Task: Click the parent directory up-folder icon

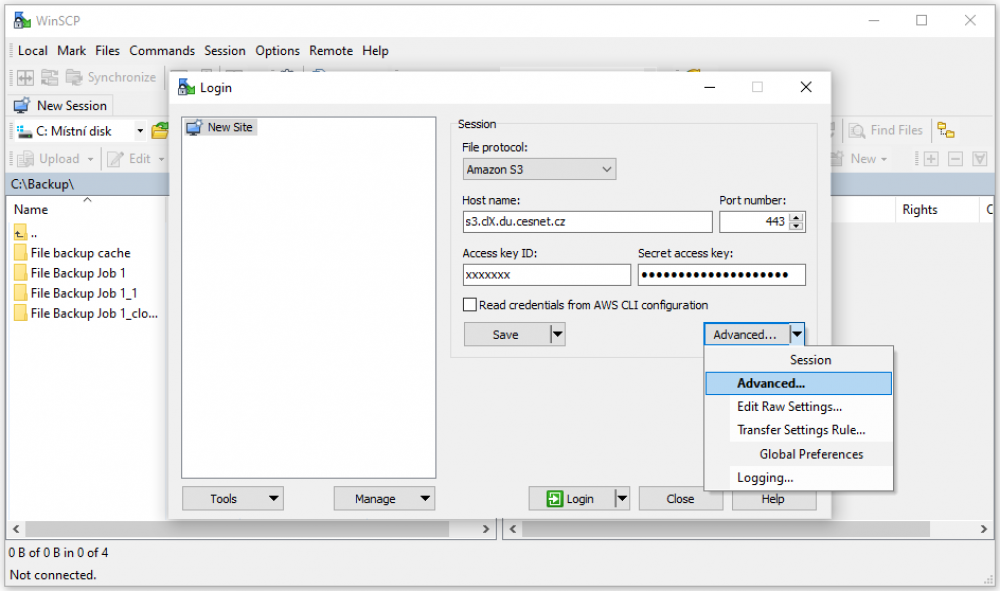Action: click(20, 232)
